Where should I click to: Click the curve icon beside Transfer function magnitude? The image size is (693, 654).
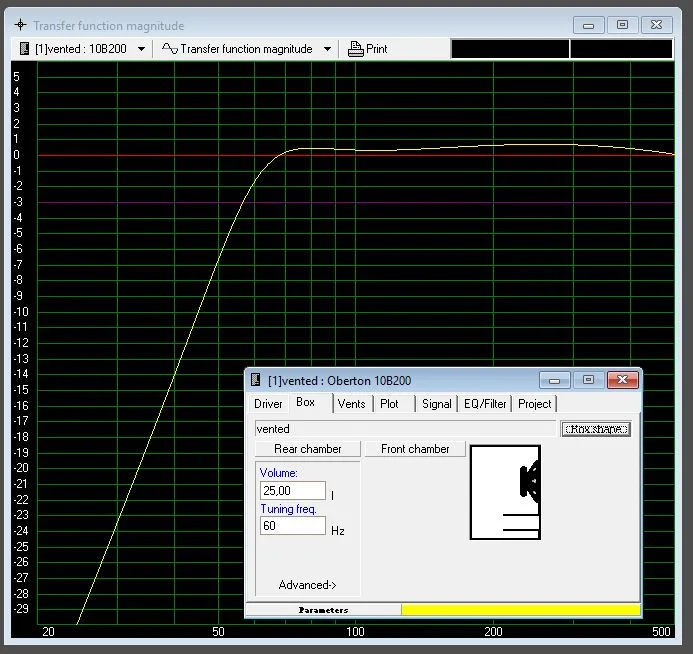(x=169, y=49)
